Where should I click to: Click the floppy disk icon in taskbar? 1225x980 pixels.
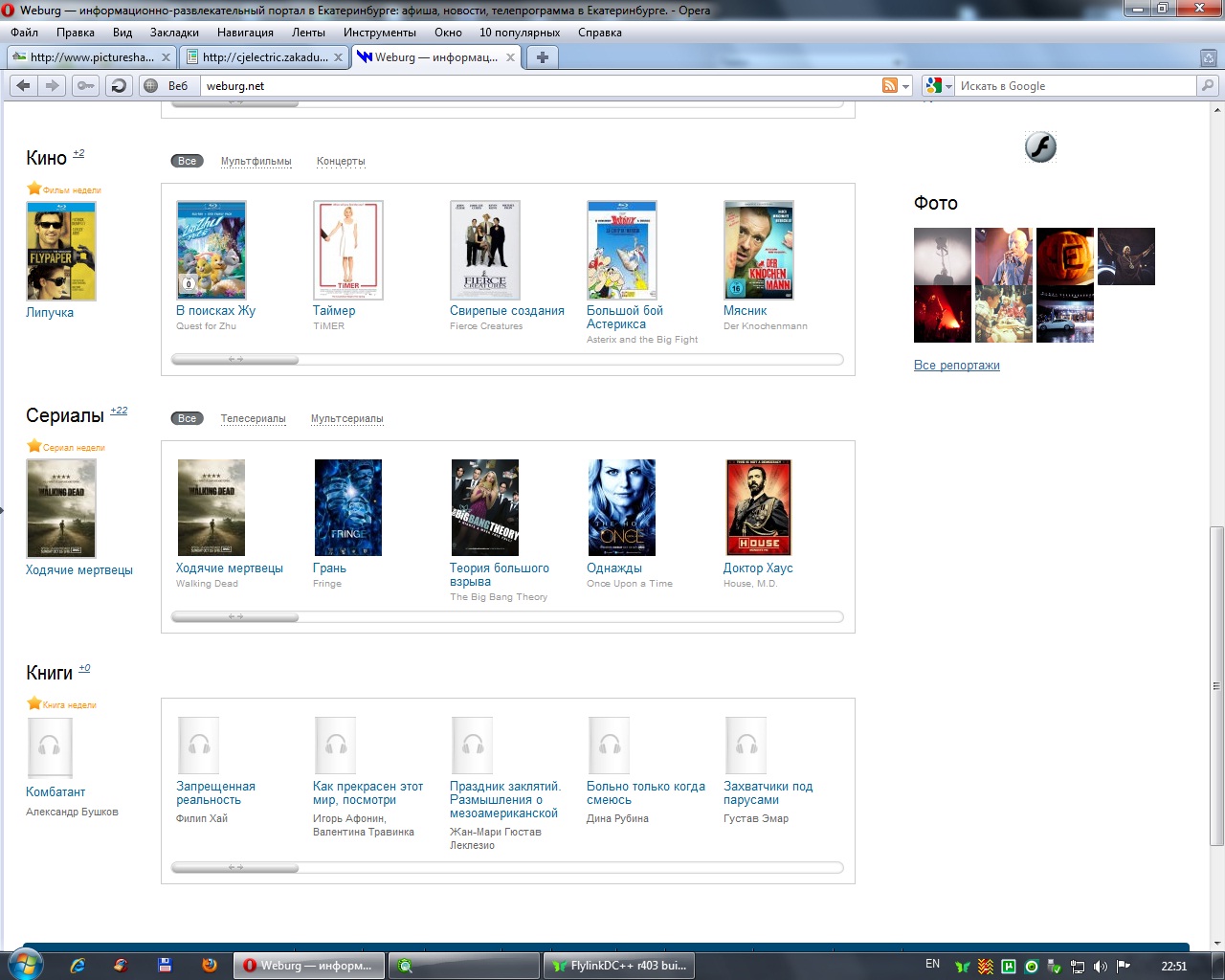(165, 966)
